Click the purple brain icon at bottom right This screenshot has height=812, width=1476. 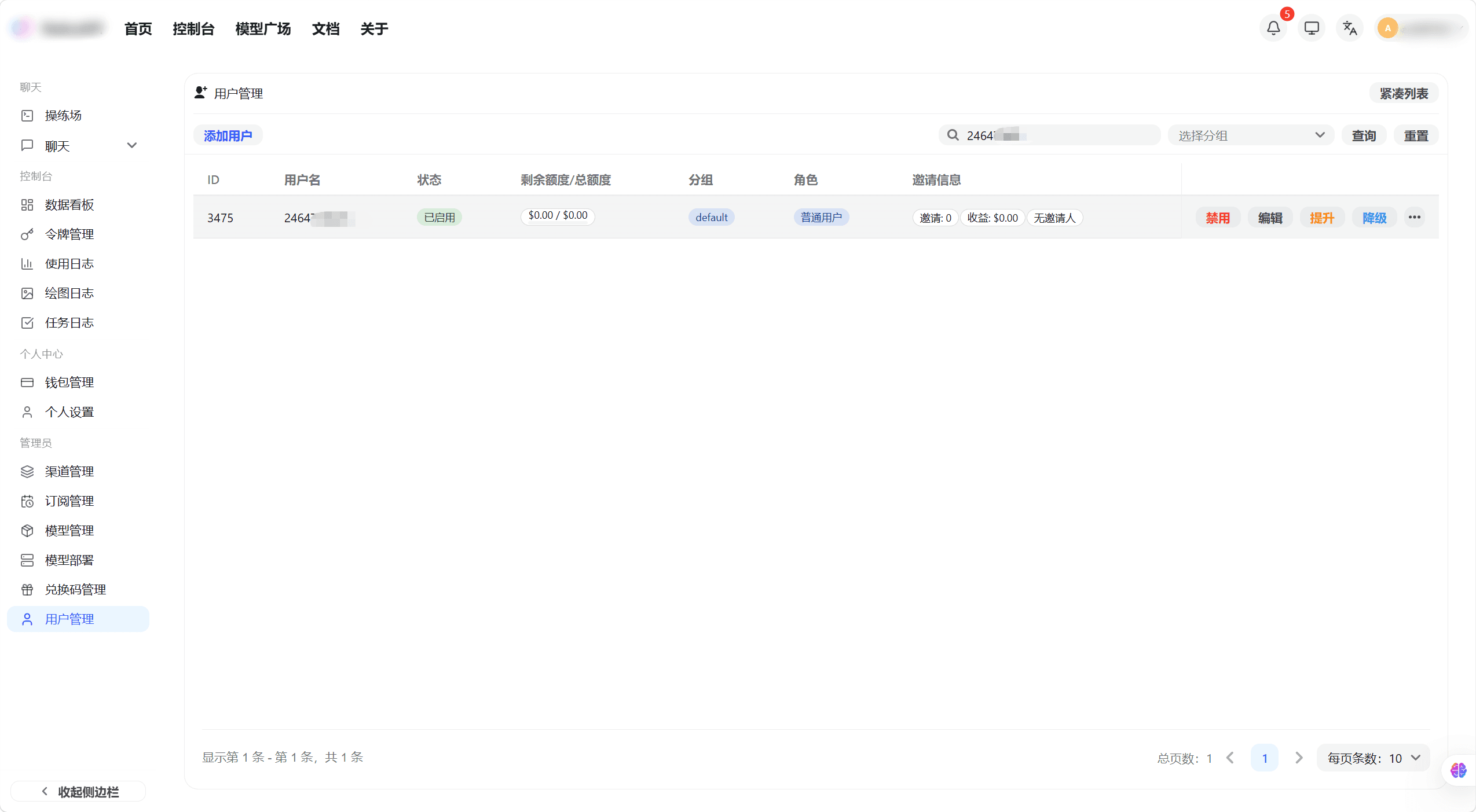1458,770
